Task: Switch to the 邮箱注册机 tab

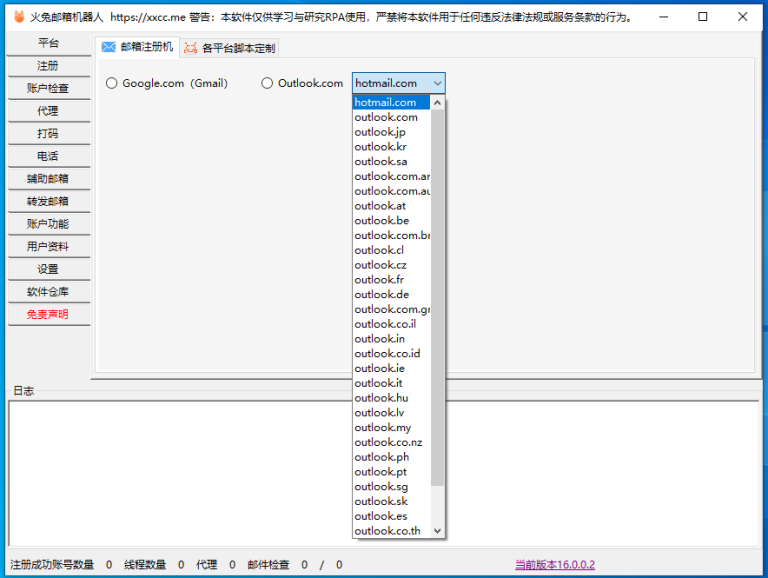Action: point(138,47)
